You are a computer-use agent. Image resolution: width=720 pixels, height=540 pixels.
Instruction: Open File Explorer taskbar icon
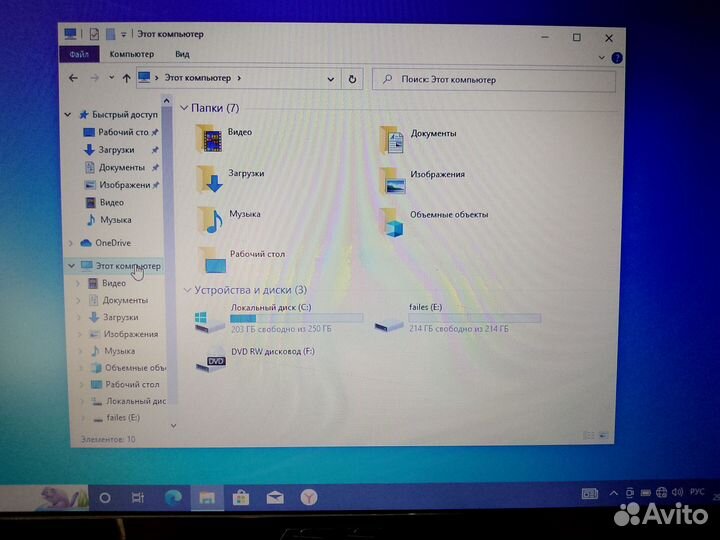pos(207,498)
